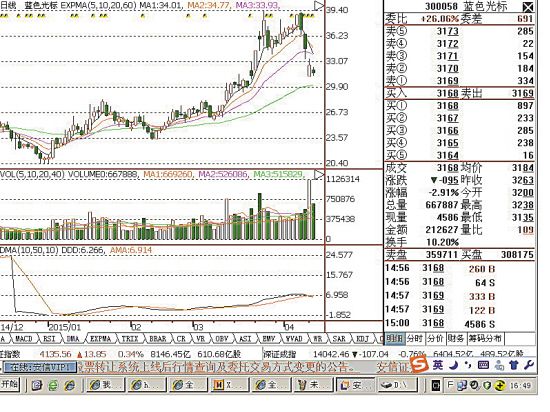Open the KDJ indicator tab
The image size is (550, 412).
pyautogui.click(x=362, y=339)
